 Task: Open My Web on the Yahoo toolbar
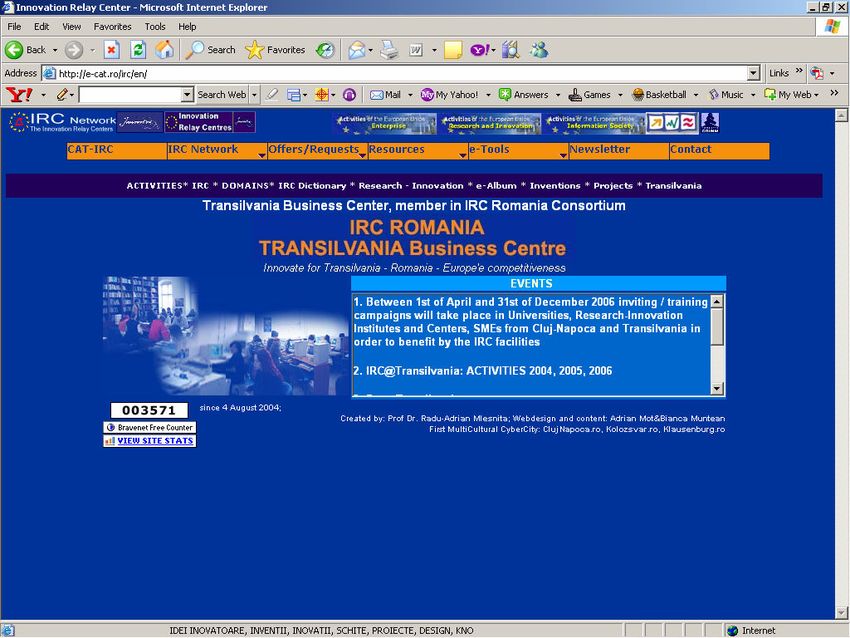point(788,95)
